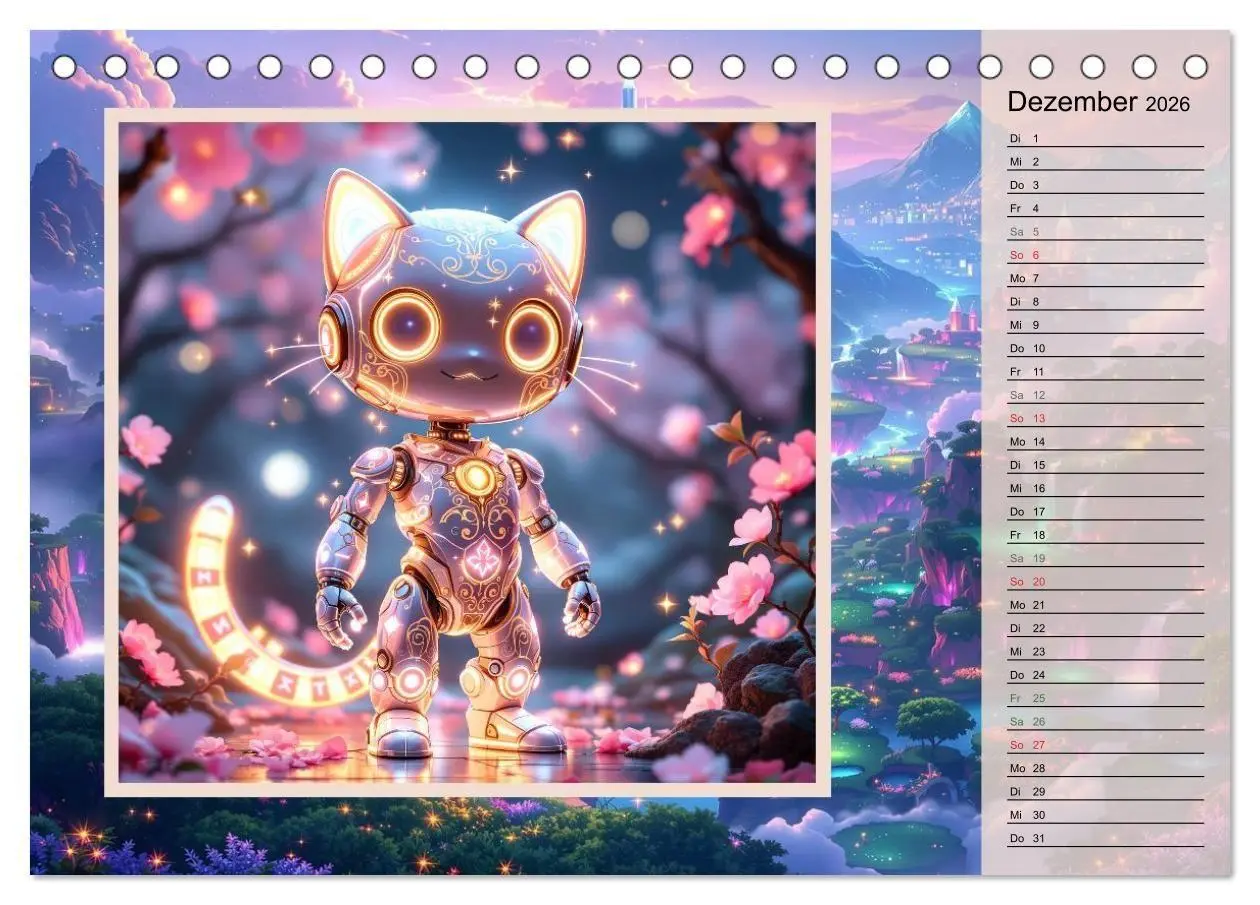Screen dimensions: 1260x905
Task: Click the robot cat's glowing left eye
Action: pos(405,326)
